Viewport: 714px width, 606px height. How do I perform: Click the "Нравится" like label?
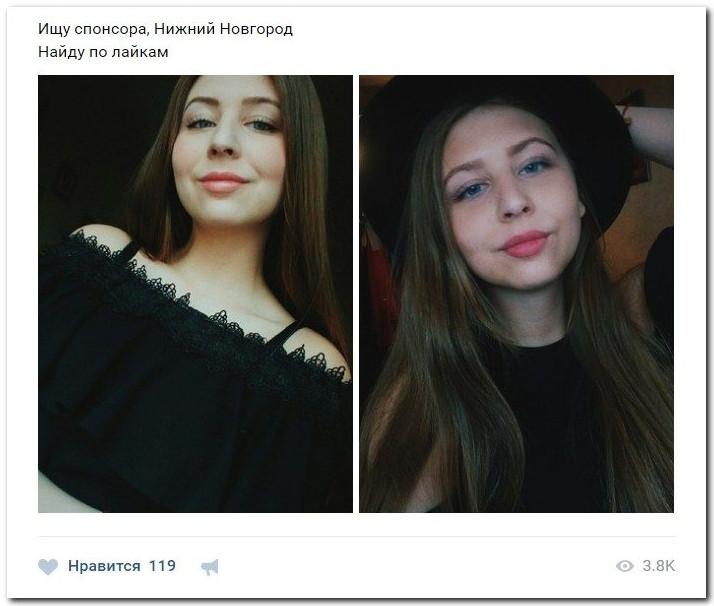[x=104, y=566]
